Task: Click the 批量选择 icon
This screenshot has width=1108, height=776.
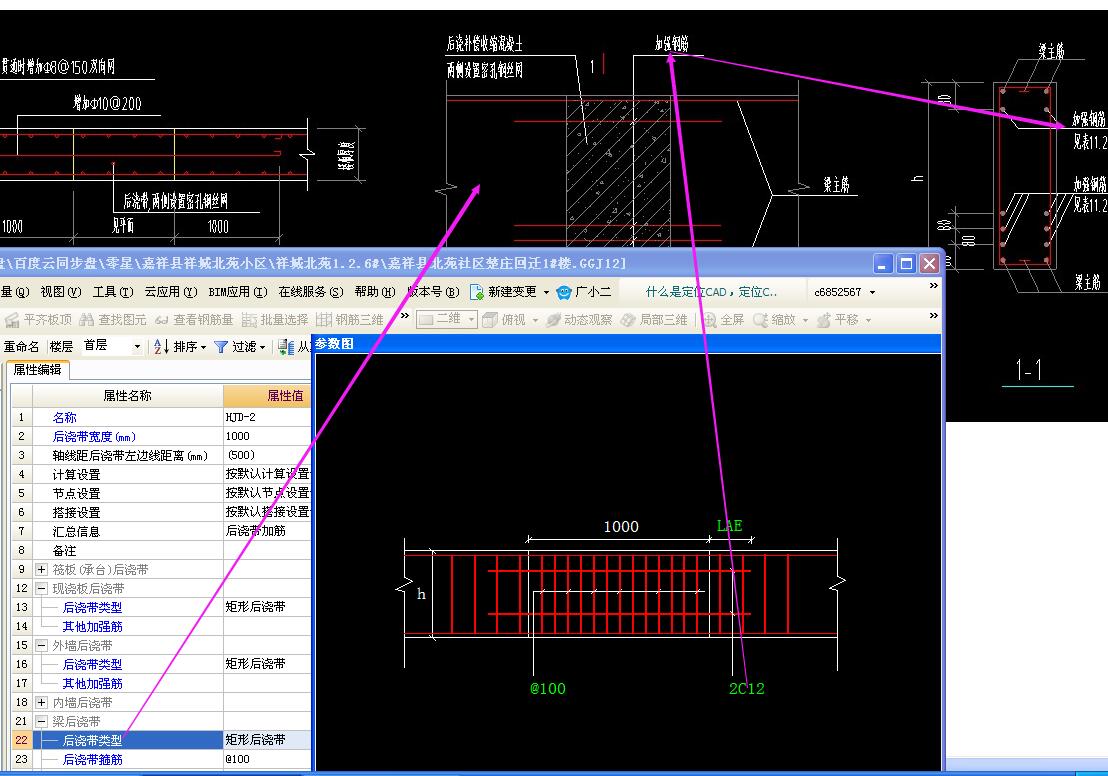Action: (249, 320)
